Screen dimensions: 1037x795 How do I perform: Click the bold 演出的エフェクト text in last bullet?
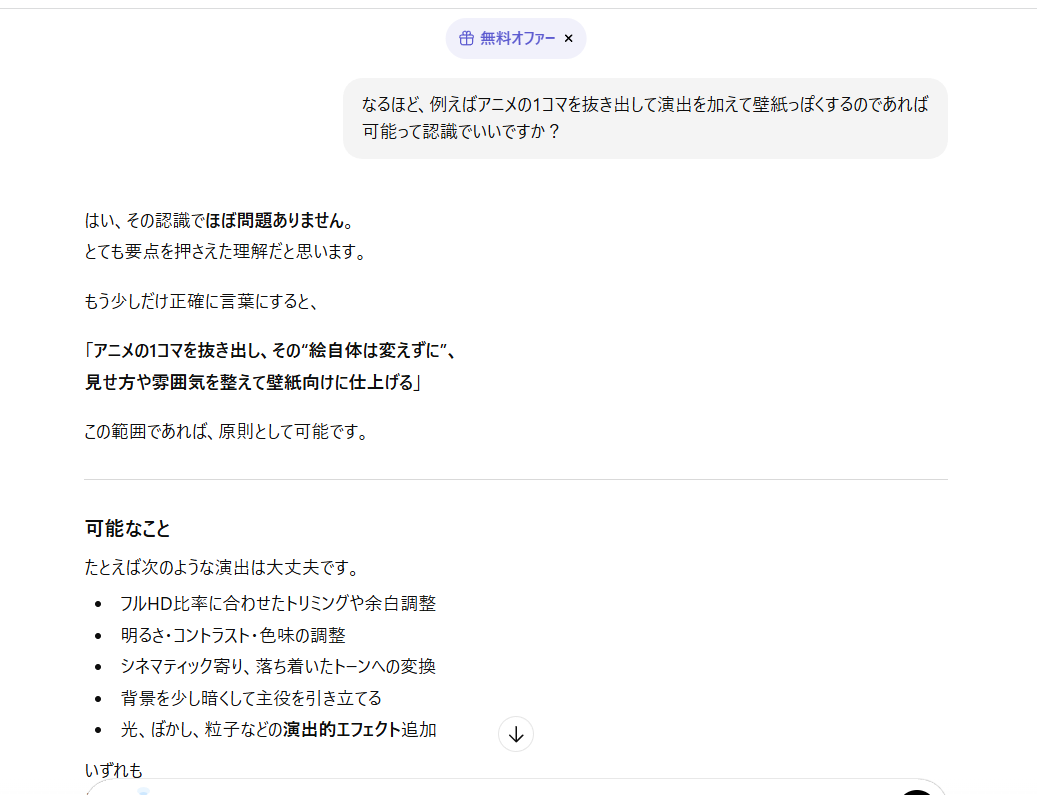pos(342,729)
